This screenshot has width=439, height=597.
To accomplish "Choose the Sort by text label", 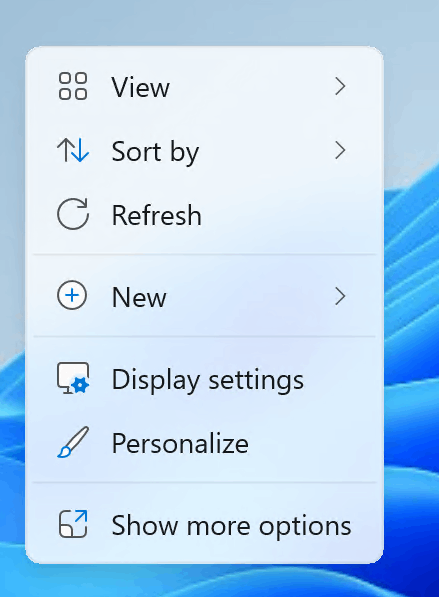I will (x=155, y=152).
